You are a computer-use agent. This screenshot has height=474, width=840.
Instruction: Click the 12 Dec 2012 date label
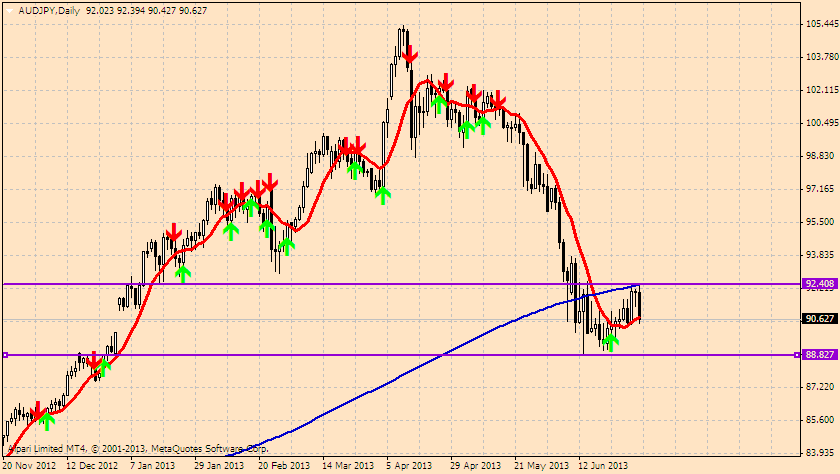(92, 465)
